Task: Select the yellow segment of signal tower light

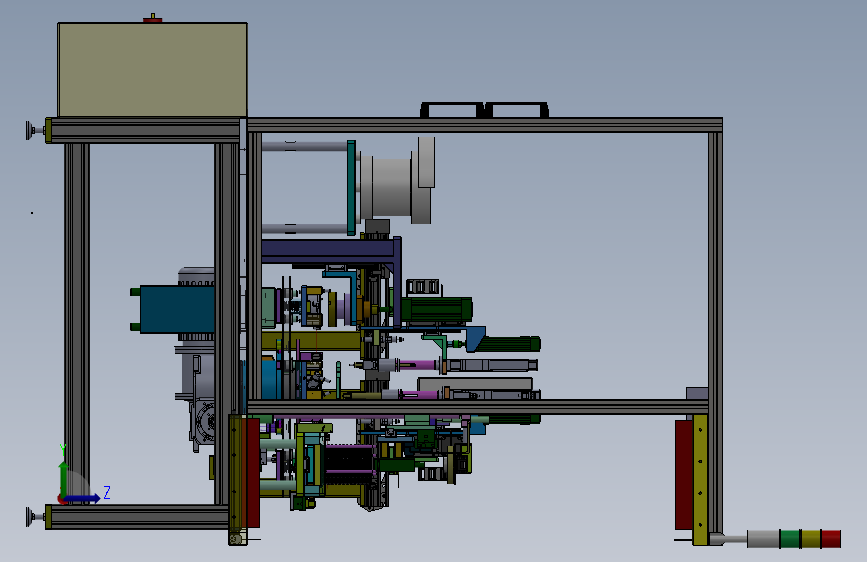Action: point(811,539)
